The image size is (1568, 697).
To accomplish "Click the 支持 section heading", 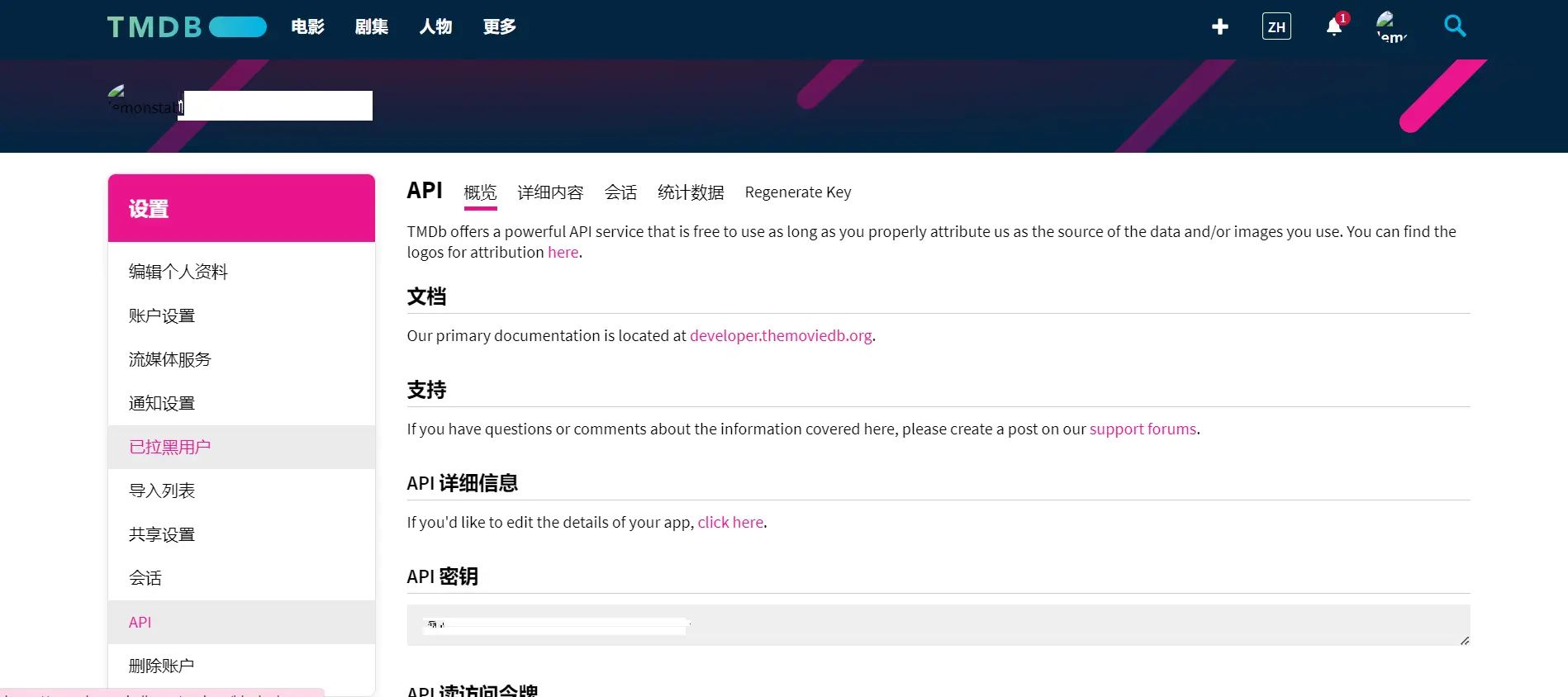I will point(426,390).
